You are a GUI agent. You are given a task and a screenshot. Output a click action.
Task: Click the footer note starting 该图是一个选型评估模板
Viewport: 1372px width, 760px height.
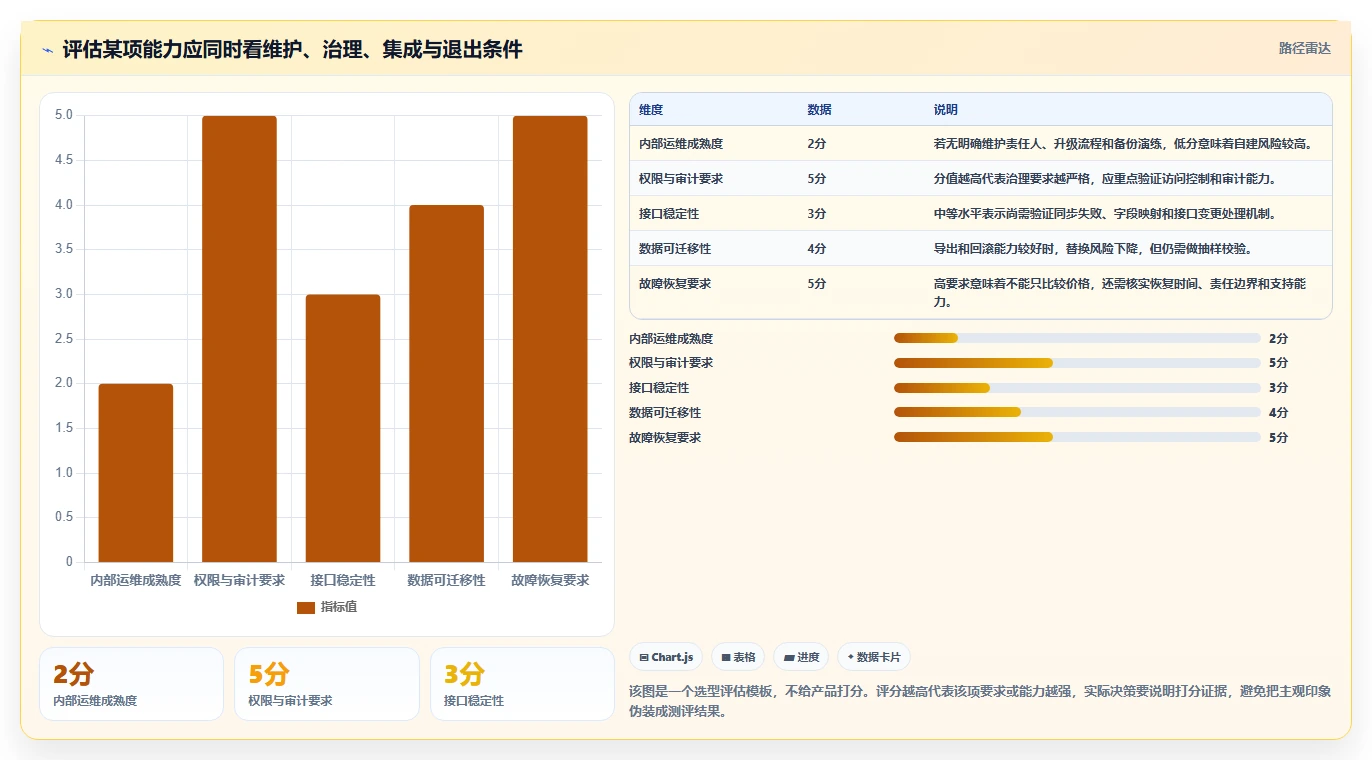(980, 702)
